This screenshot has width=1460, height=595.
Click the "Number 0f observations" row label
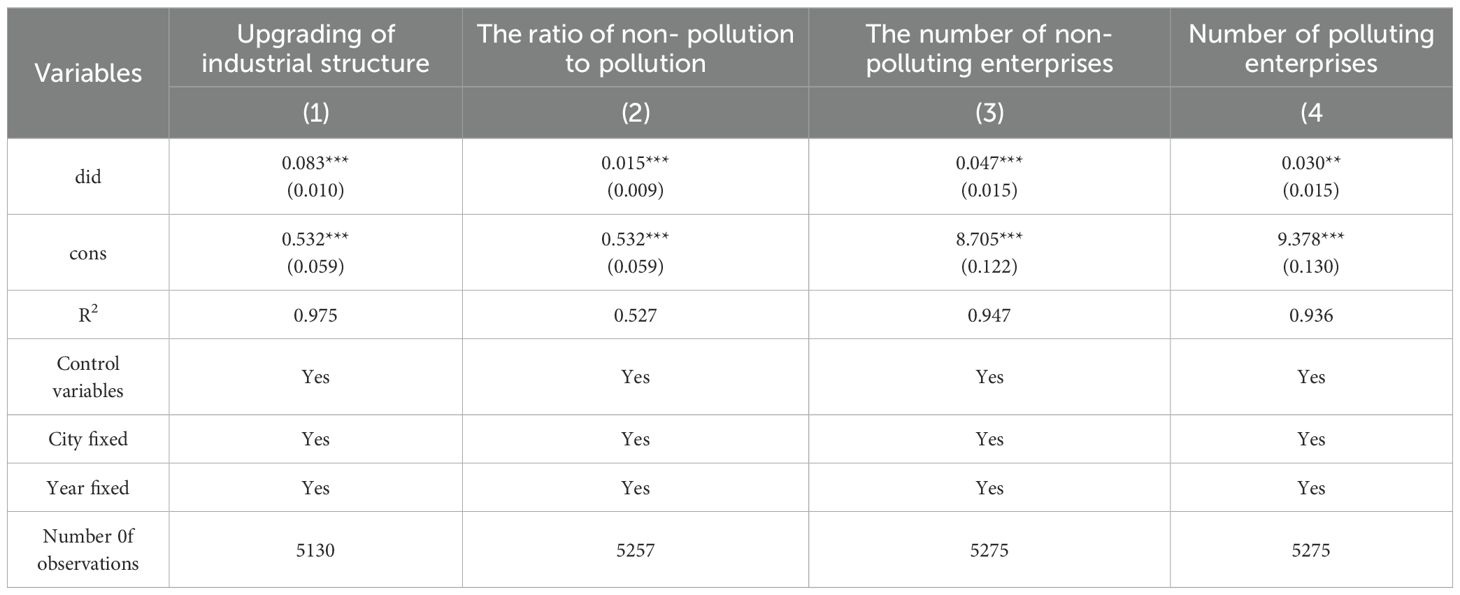tap(88, 550)
